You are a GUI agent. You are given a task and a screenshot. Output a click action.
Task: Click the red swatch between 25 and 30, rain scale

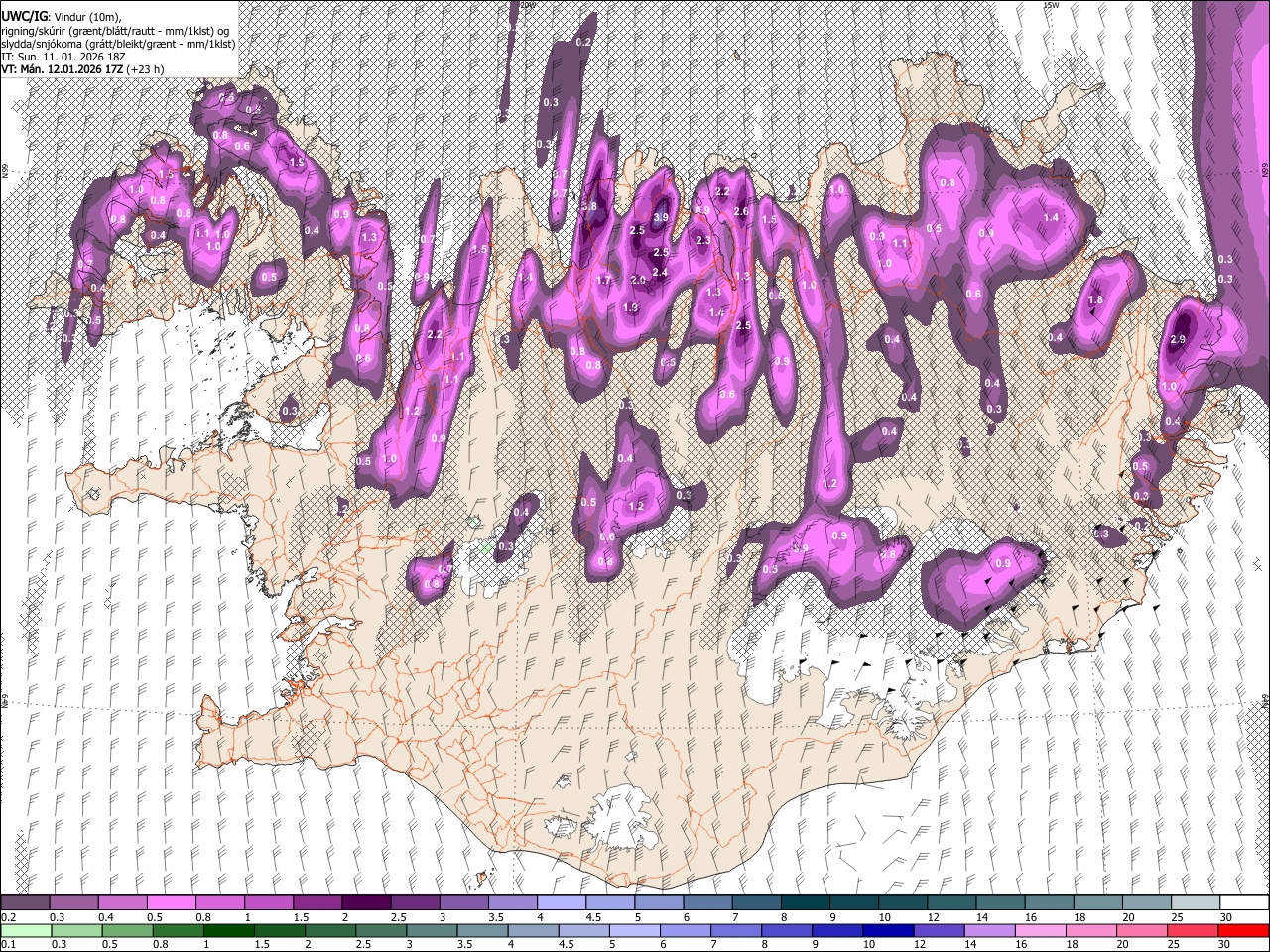(x=1193, y=930)
